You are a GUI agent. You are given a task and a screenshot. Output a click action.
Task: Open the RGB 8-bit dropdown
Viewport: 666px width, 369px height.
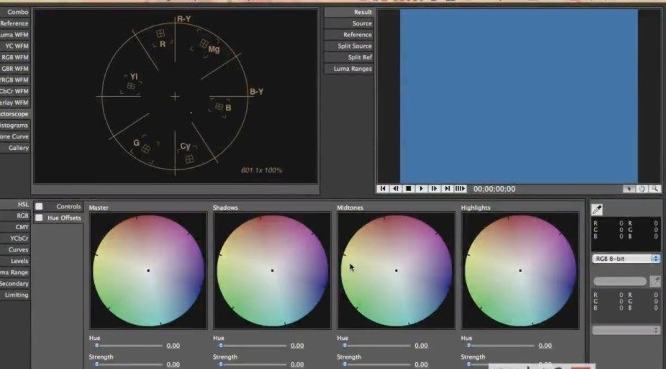click(626, 259)
